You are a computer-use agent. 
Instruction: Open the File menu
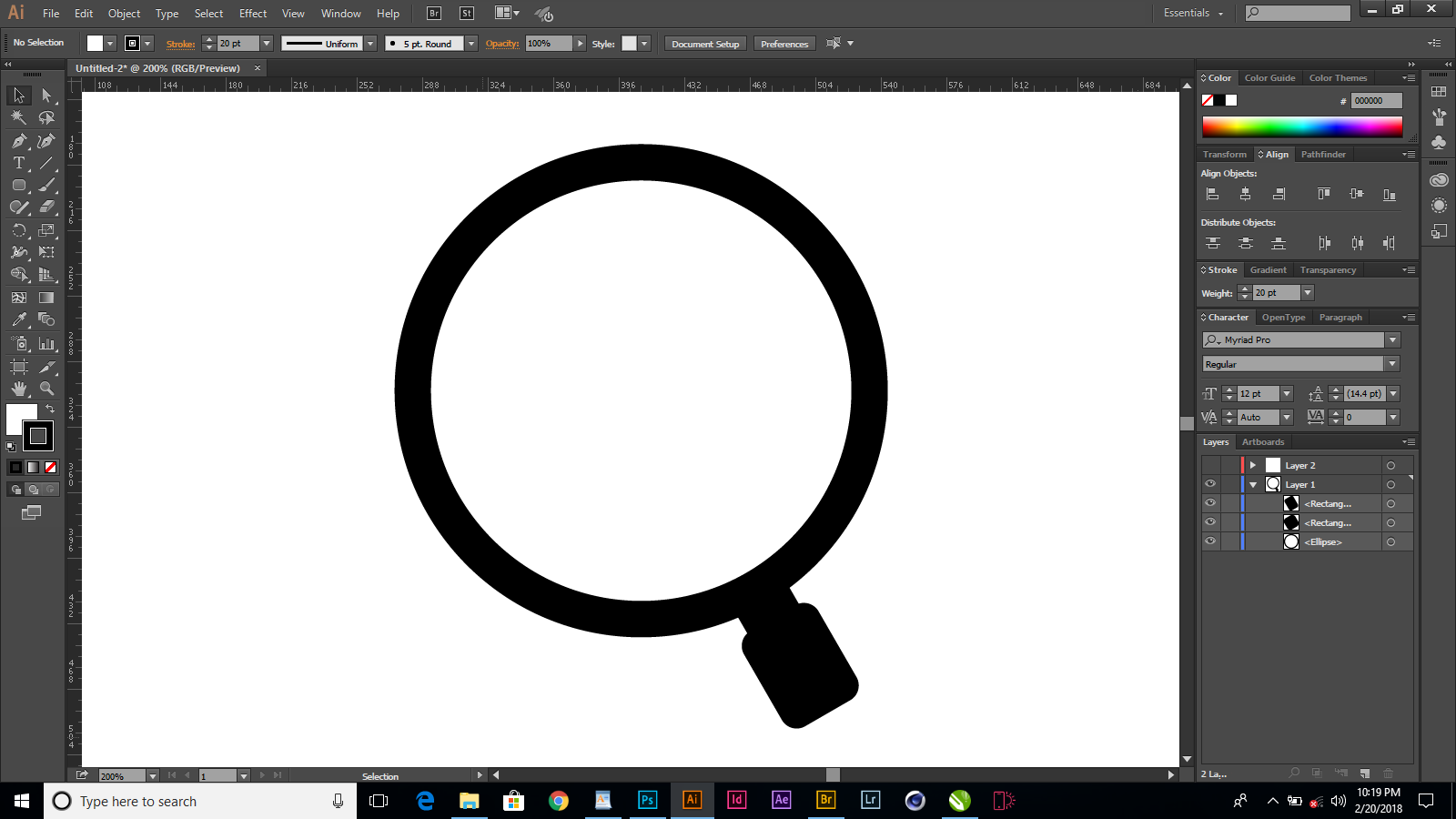[51, 13]
